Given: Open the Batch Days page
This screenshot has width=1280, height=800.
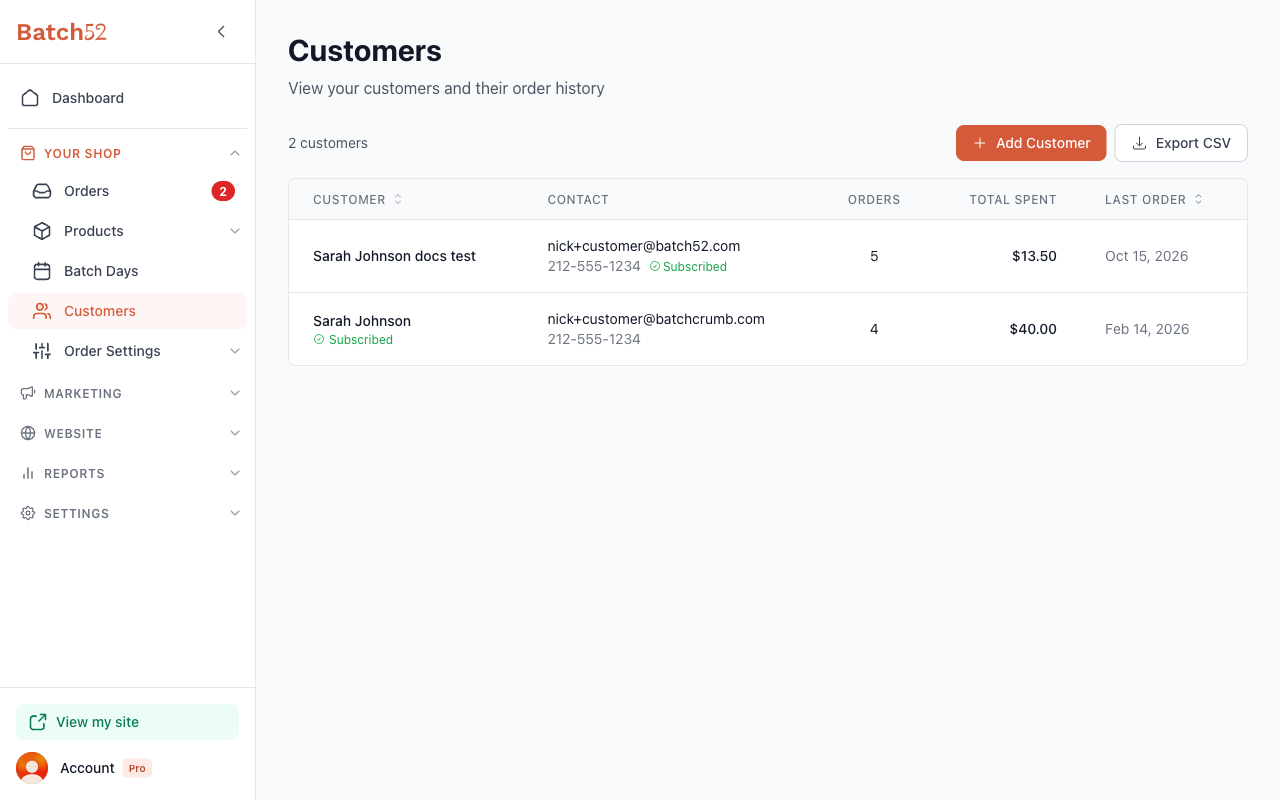Looking at the screenshot, I should click(x=127, y=271).
